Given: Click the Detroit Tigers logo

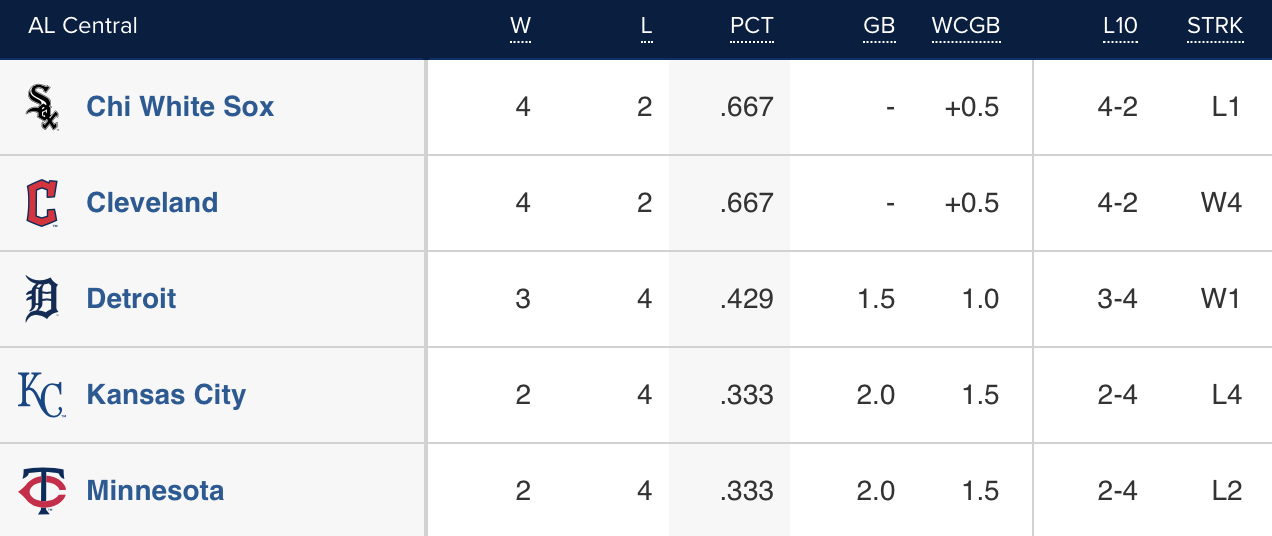Looking at the screenshot, I should (x=42, y=299).
